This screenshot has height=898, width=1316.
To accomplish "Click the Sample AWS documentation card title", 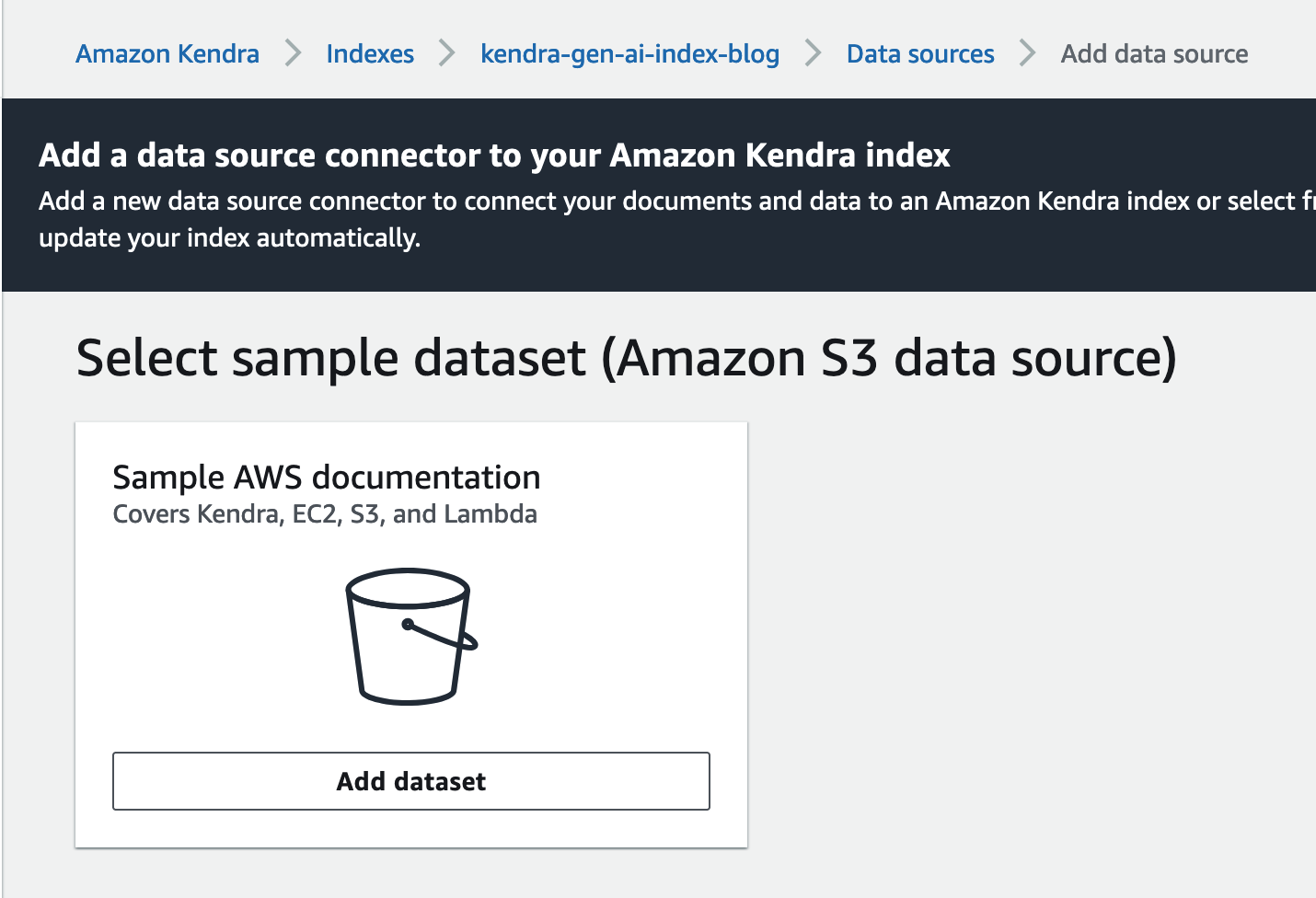I will click(x=326, y=478).
